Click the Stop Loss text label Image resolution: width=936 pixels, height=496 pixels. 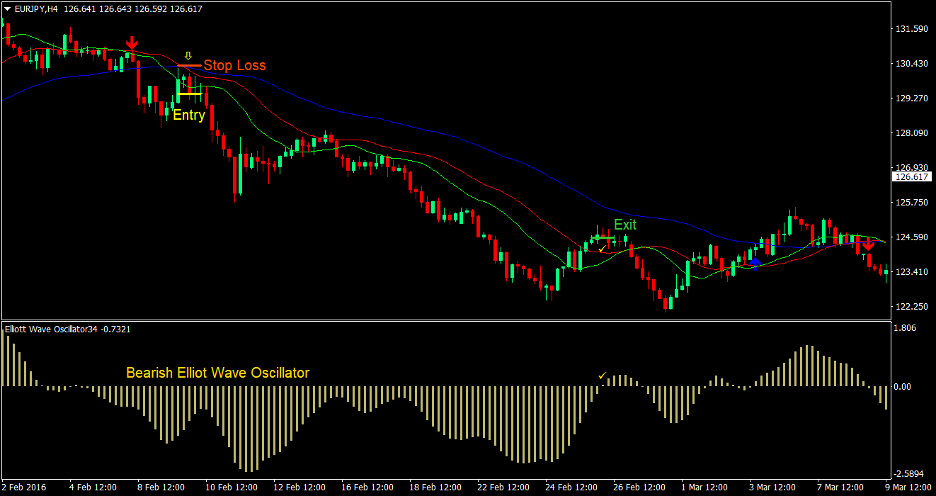click(235, 66)
